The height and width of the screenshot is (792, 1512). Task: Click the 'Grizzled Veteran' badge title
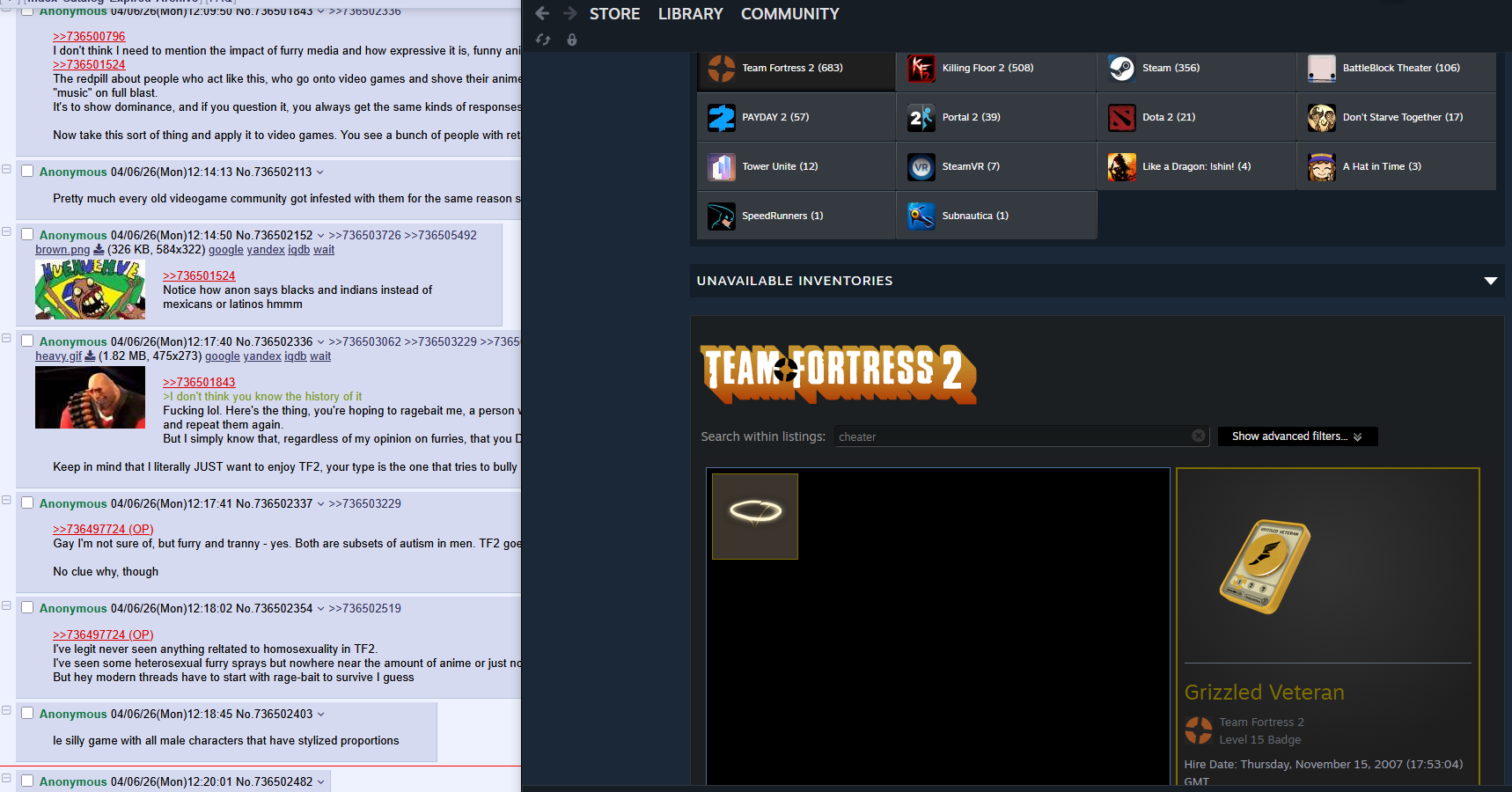click(1265, 693)
